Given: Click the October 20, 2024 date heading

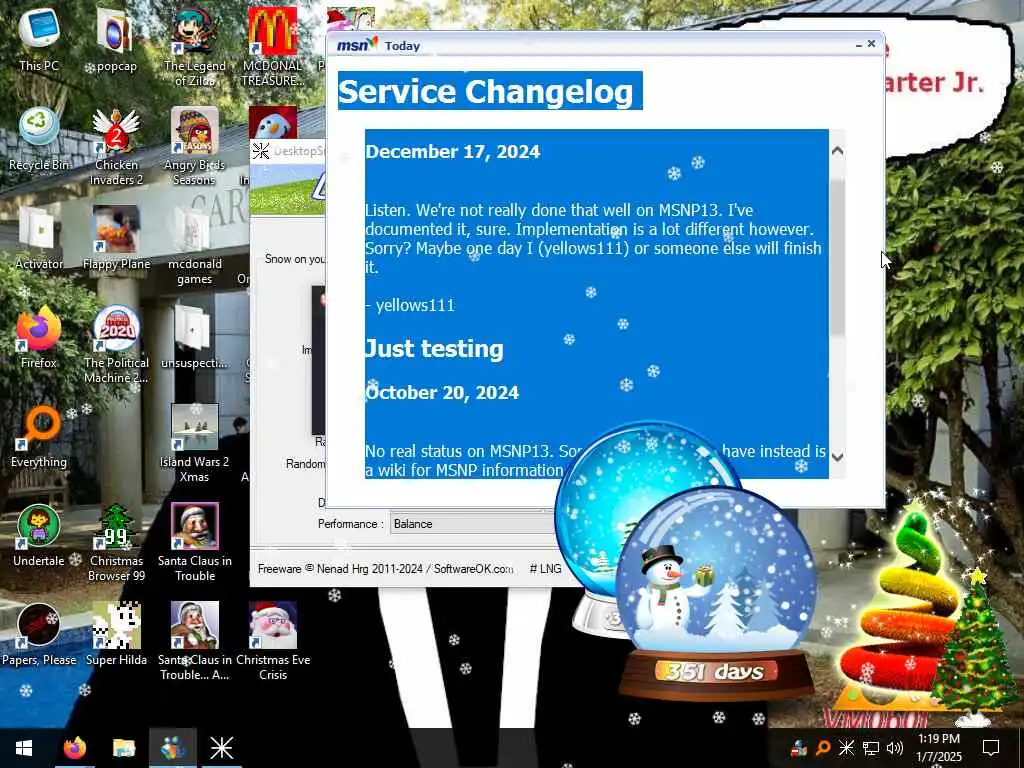Looking at the screenshot, I should pyautogui.click(x=442, y=392).
